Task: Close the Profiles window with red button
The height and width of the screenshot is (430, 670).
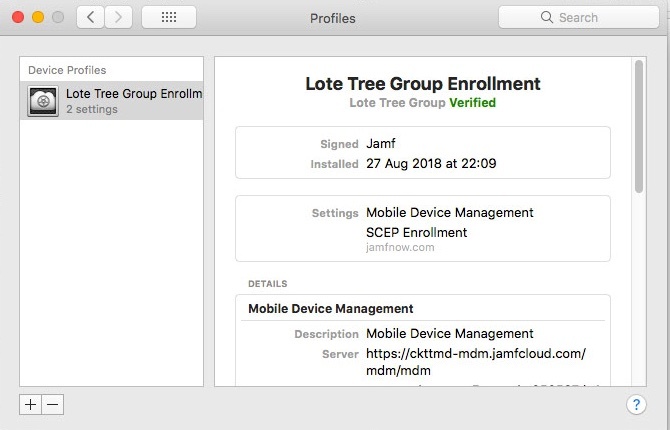Action: pos(18,17)
